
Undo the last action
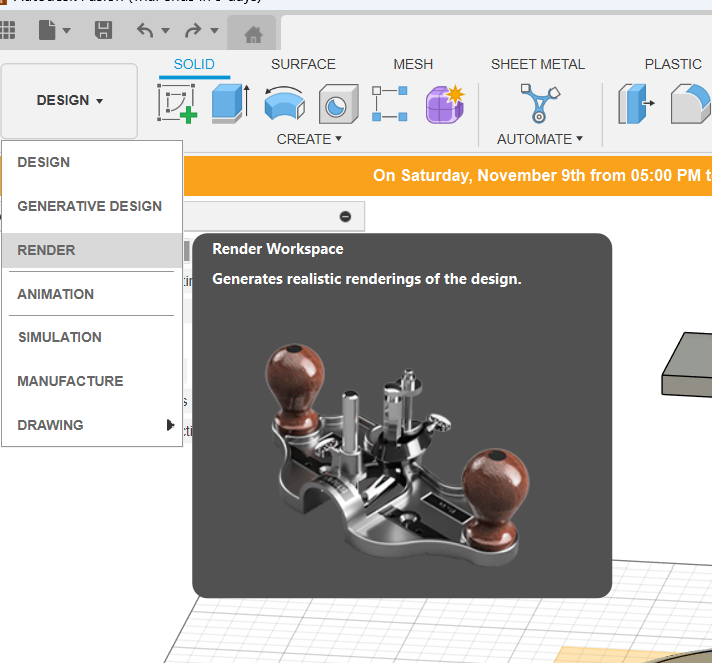coord(145,30)
